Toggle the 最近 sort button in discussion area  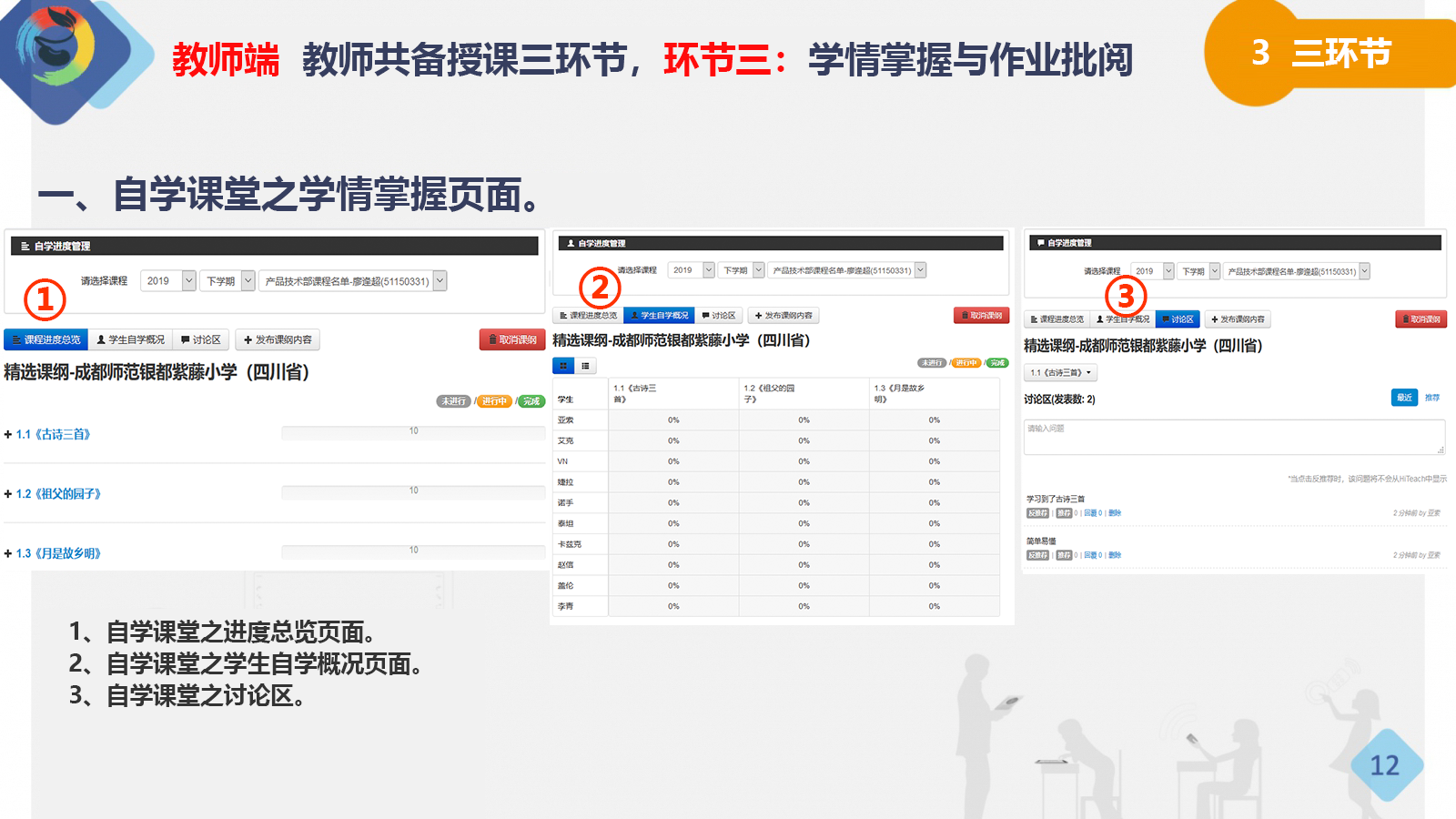[x=1404, y=398]
